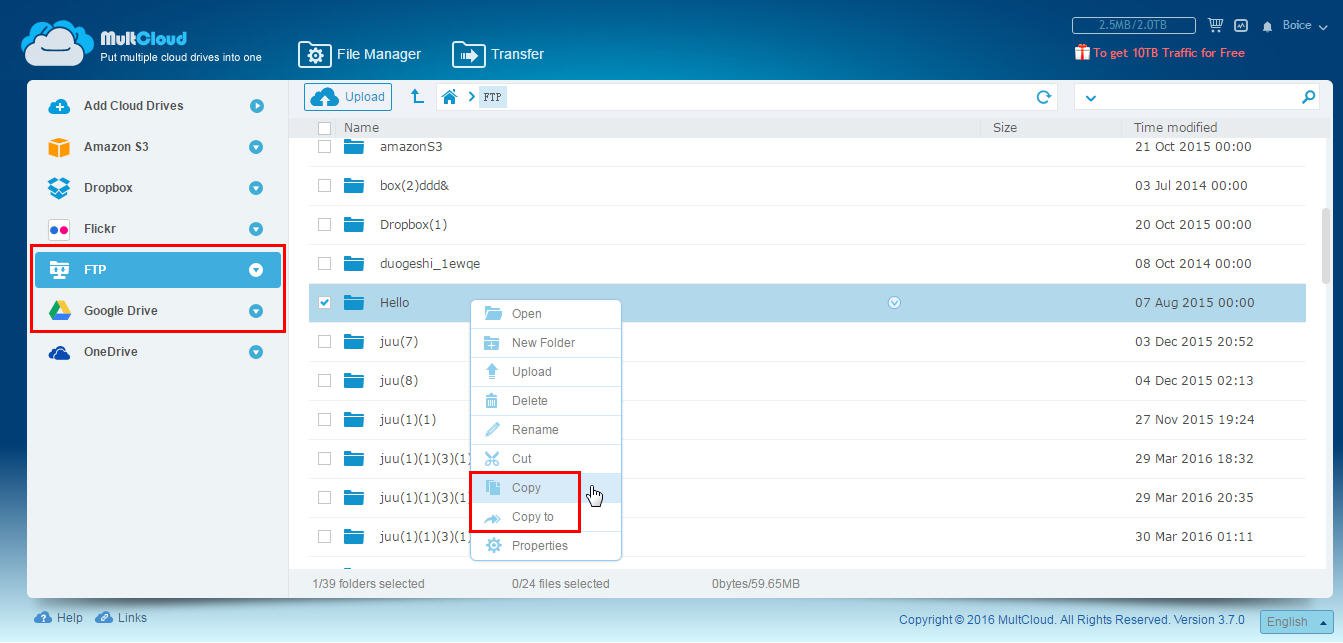Refresh the file list
Viewport: 1343px width, 643px height.
(x=1043, y=97)
